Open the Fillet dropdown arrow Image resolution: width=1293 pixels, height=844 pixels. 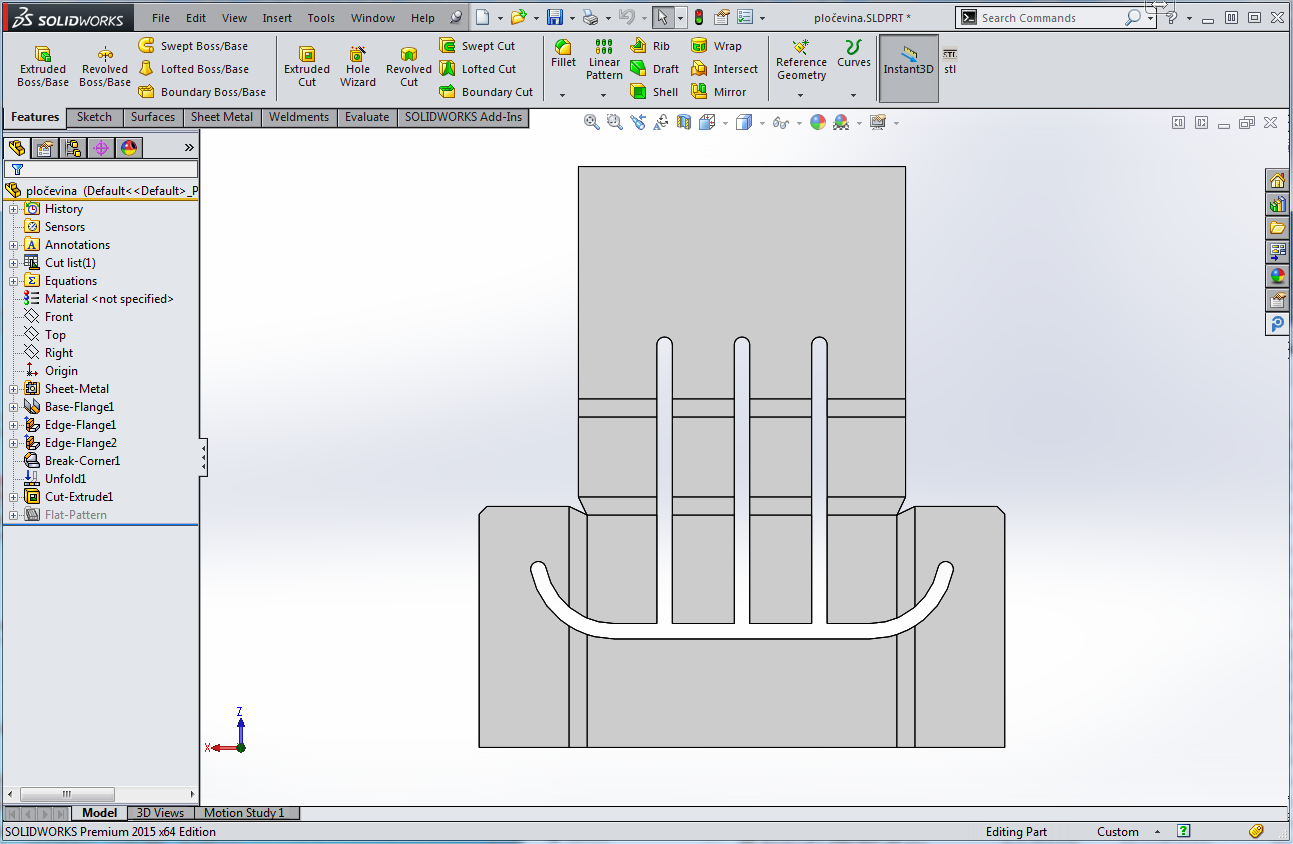tap(563, 95)
